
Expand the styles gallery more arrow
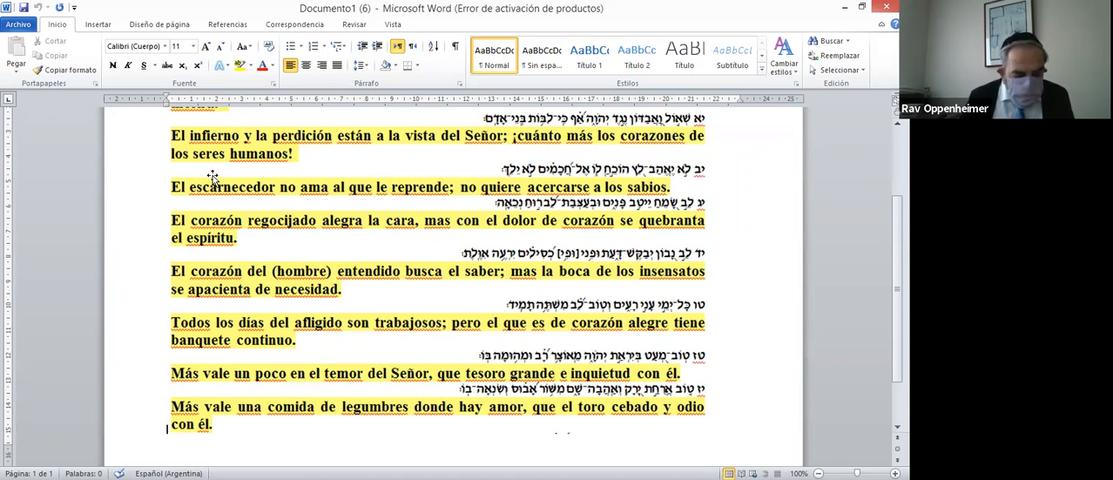pyautogui.click(x=762, y=69)
